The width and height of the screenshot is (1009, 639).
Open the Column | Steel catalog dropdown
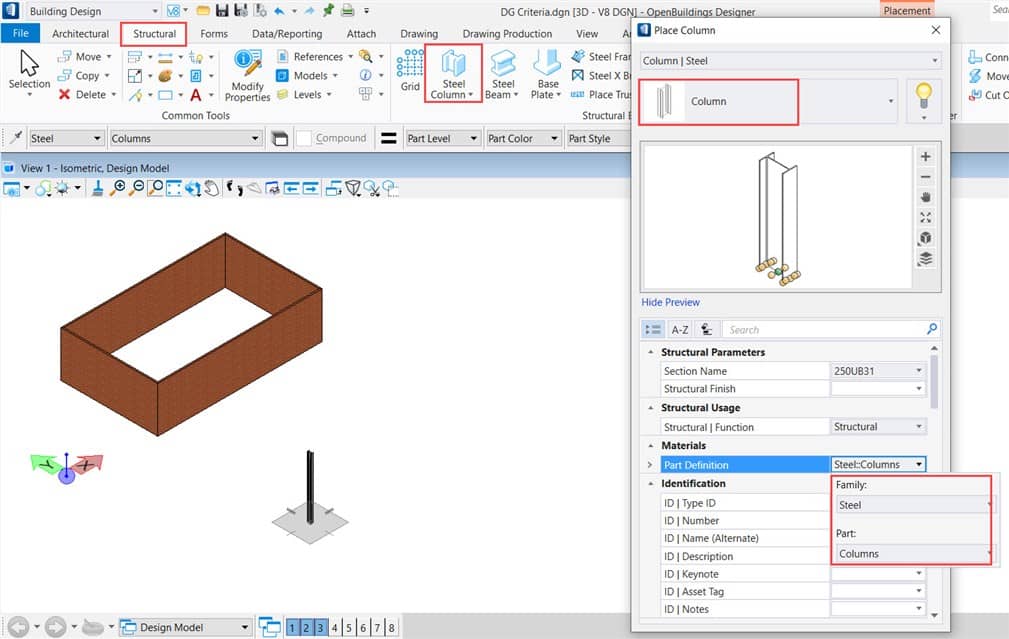click(789, 61)
